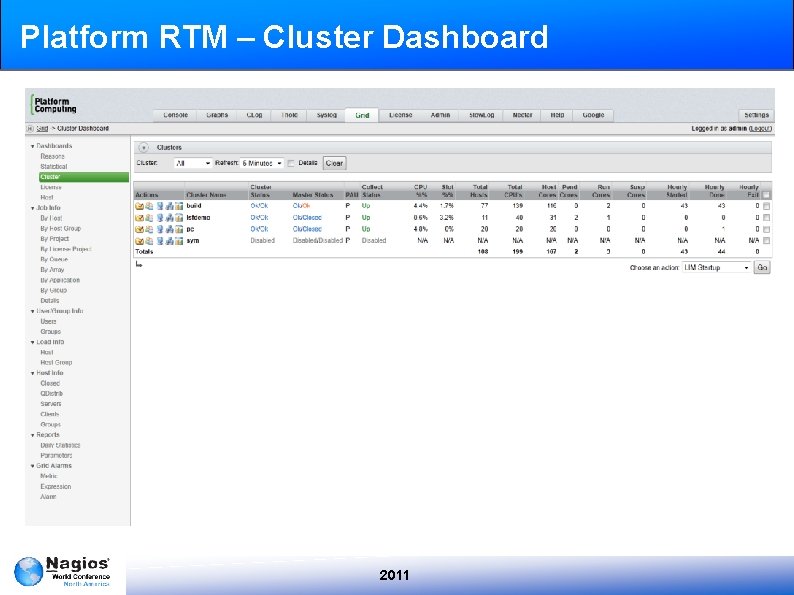This screenshot has width=794, height=595.
Task: Open the Ok/Ok cluster status link for build
Action: coord(259,206)
